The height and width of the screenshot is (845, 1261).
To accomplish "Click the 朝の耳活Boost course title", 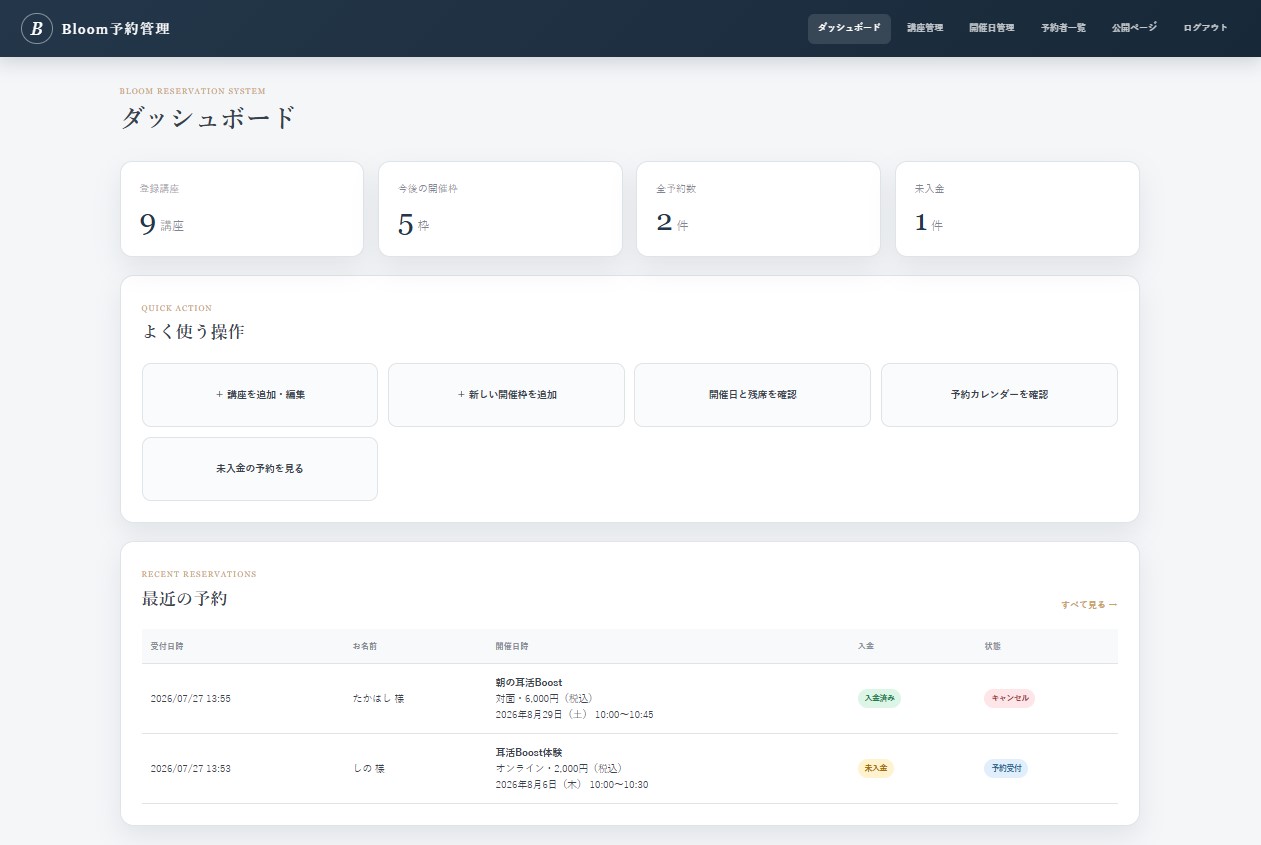I will click(x=529, y=682).
